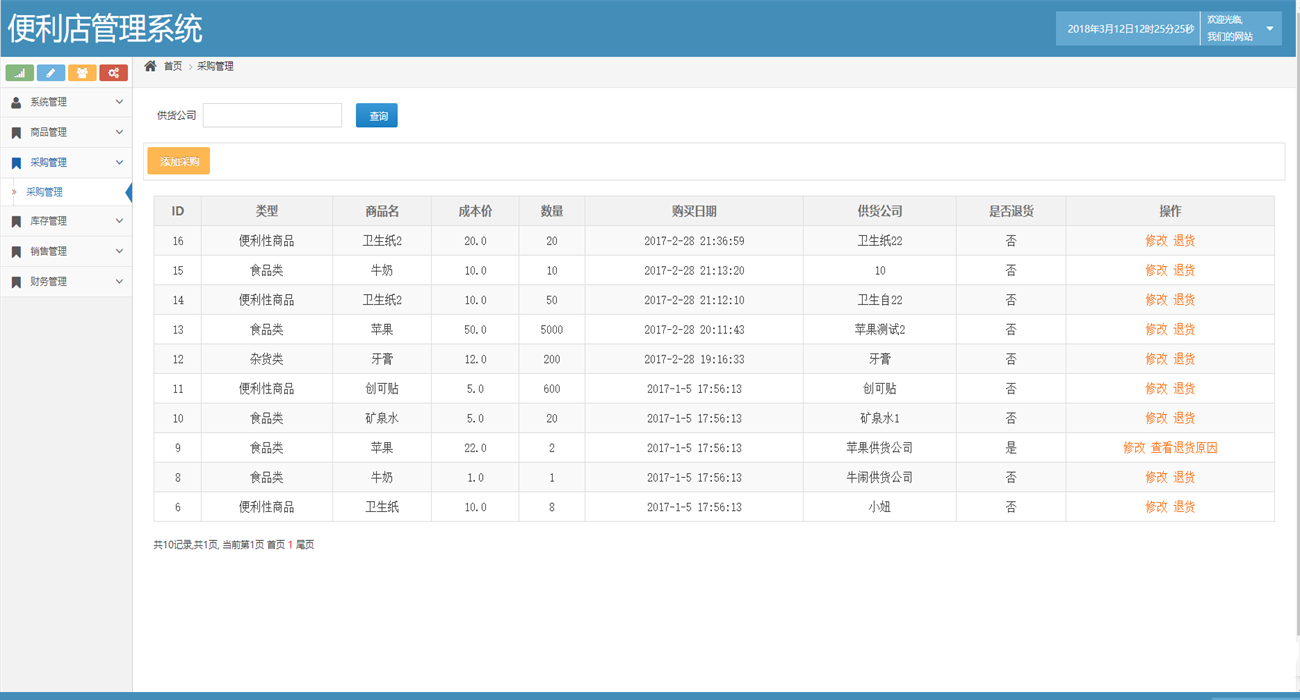Click 修改 for purchase ID 11
Image resolution: width=1300 pixels, height=700 pixels.
pyautogui.click(x=1156, y=388)
